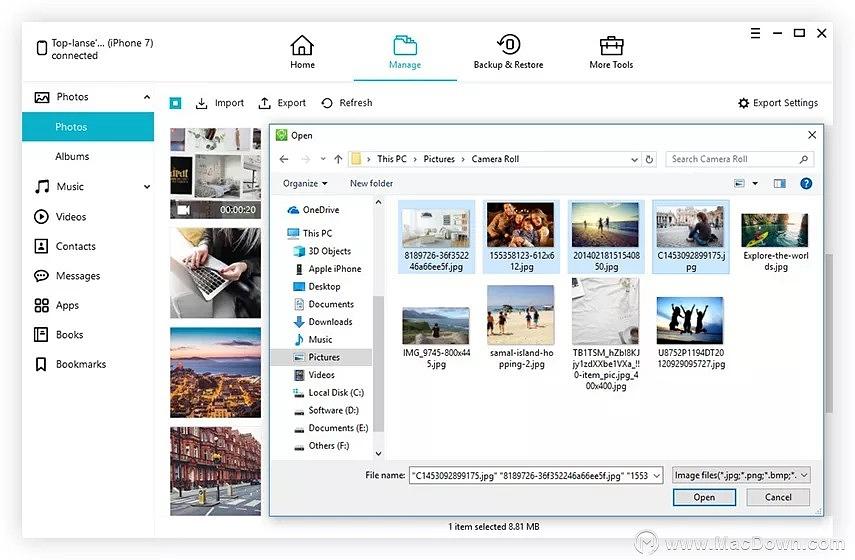Click the Import button

tap(220, 103)
